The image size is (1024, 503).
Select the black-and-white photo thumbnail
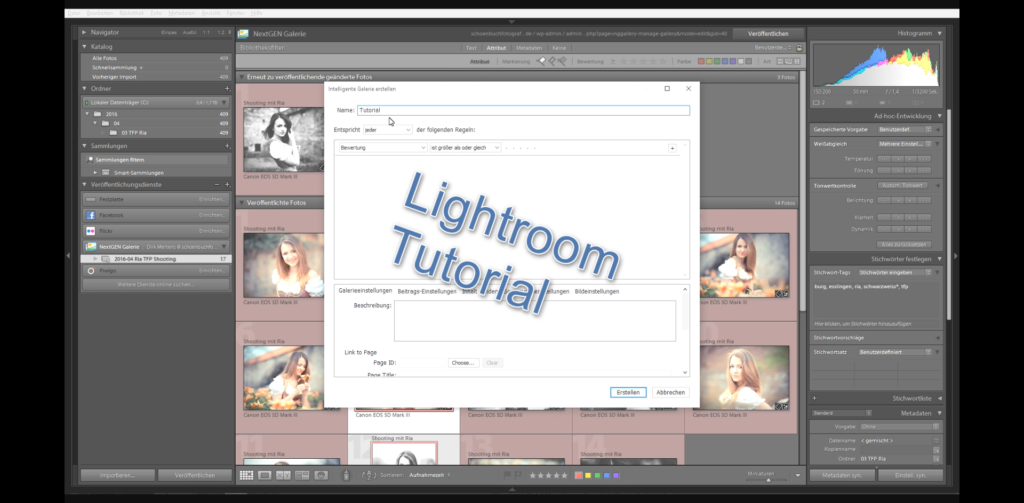coord(283,140)
